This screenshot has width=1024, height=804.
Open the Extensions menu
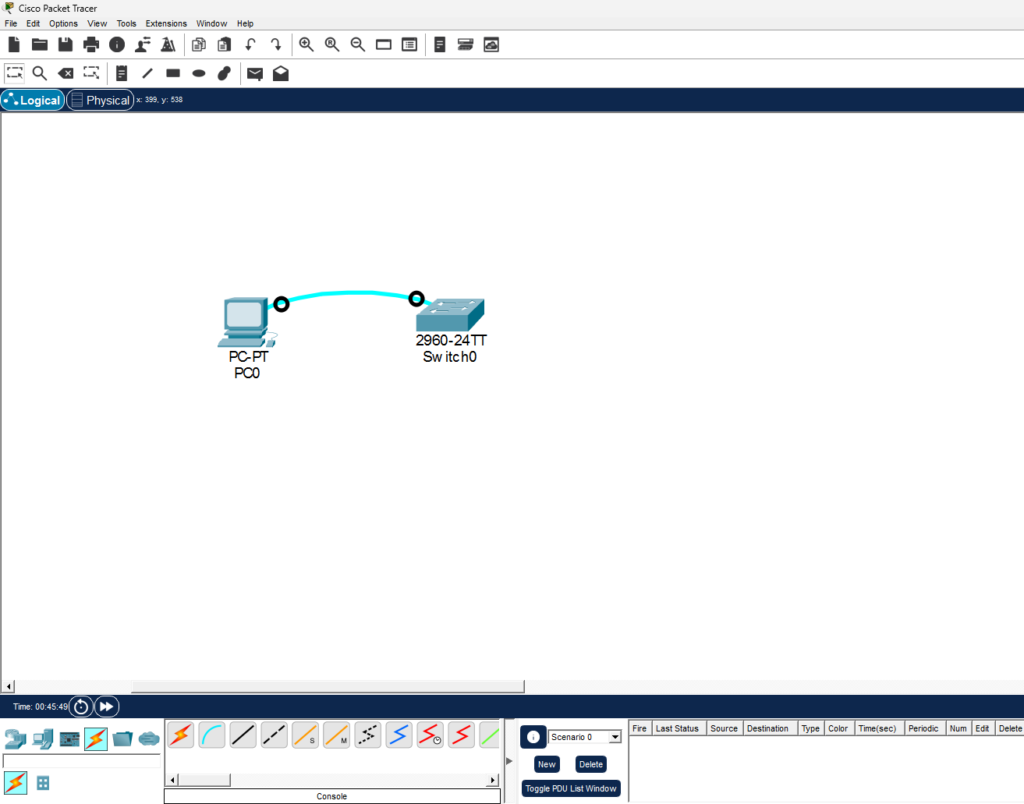coord(166,23)
